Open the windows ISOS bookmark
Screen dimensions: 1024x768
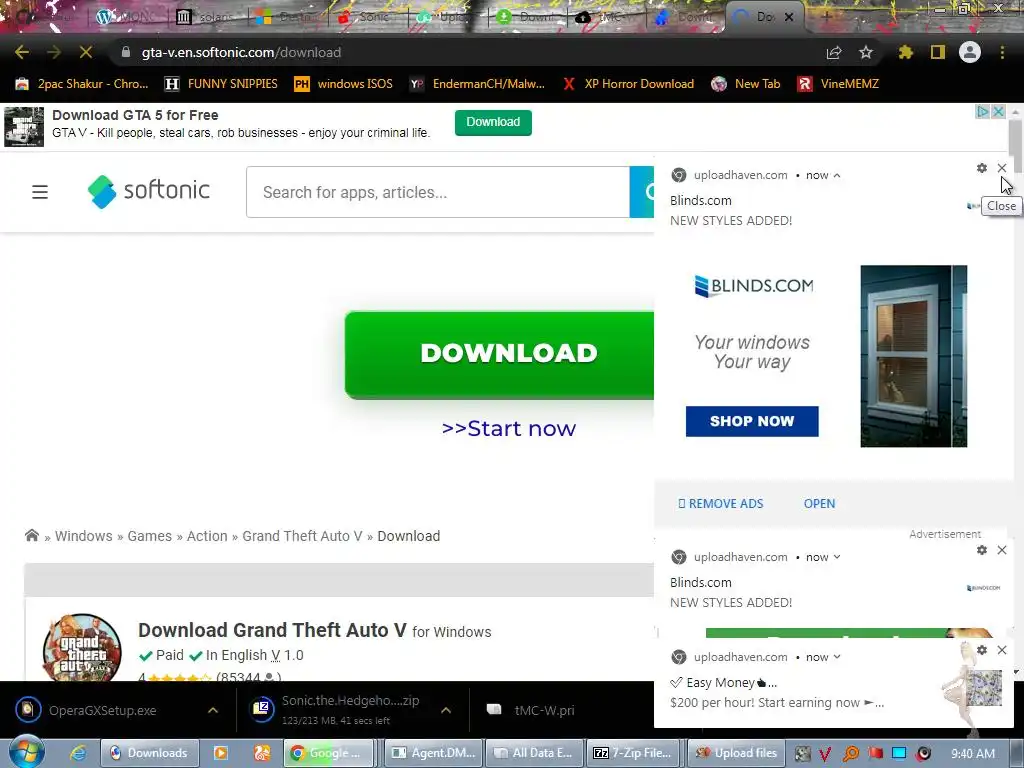344,84
